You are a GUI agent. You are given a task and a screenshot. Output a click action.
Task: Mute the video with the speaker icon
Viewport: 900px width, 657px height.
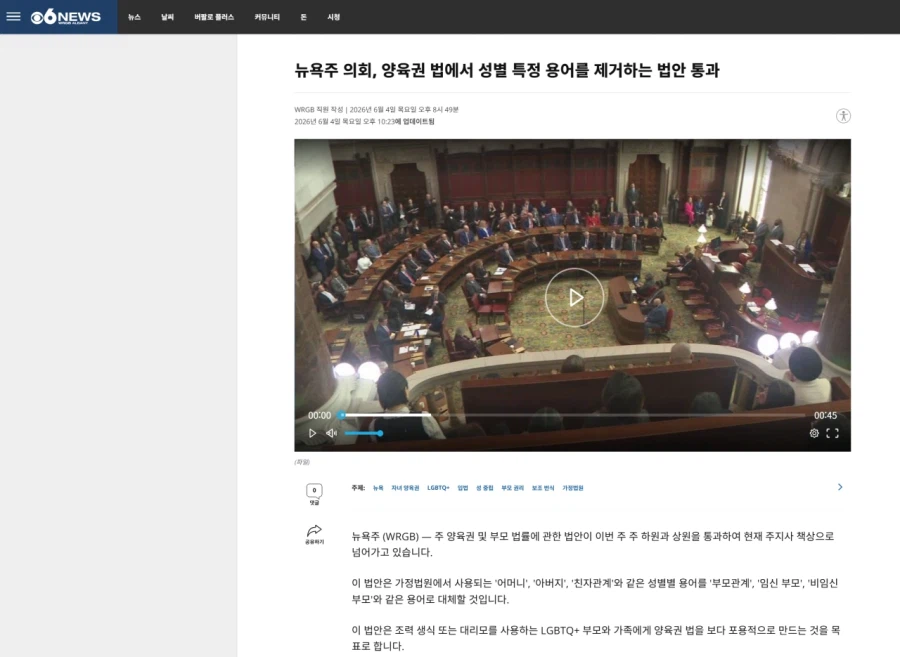click(331, 433)
